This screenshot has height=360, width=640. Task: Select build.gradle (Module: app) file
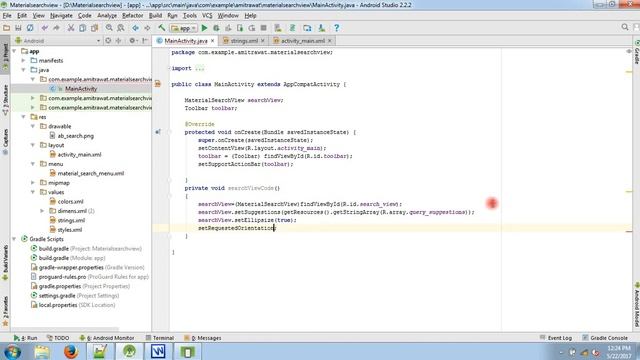coord(72,258)
